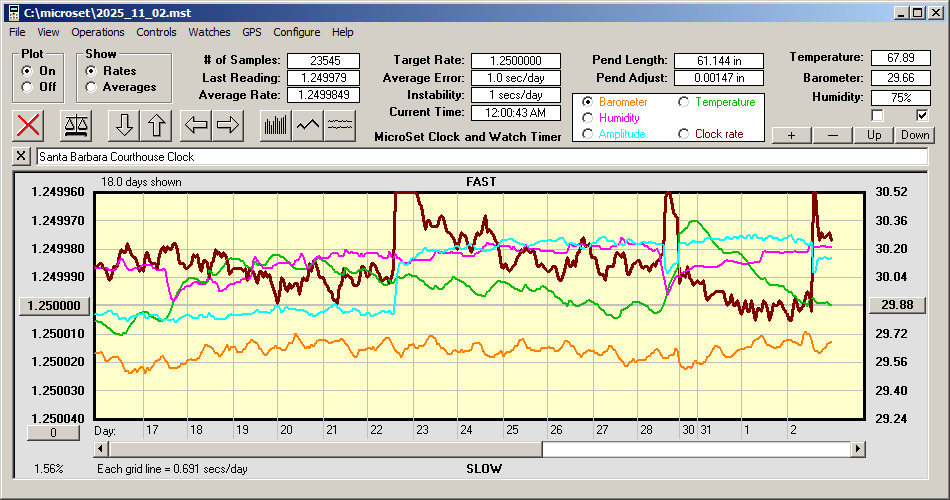Select the zigzag line graph style icon

(x=308, y=125)
